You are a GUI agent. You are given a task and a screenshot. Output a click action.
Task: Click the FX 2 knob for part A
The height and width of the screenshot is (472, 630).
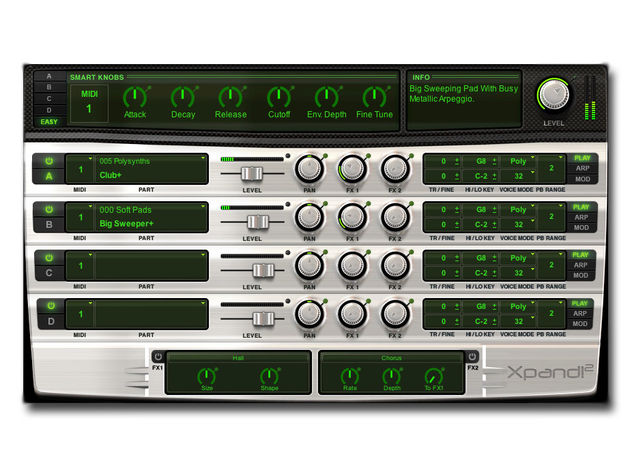[395, 169]
